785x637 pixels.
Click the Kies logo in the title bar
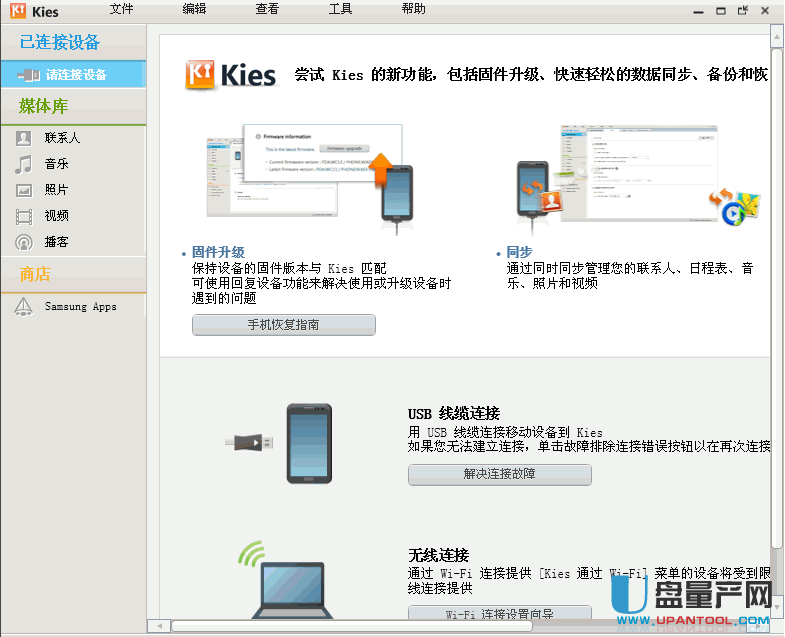click(x=18, y=11)
